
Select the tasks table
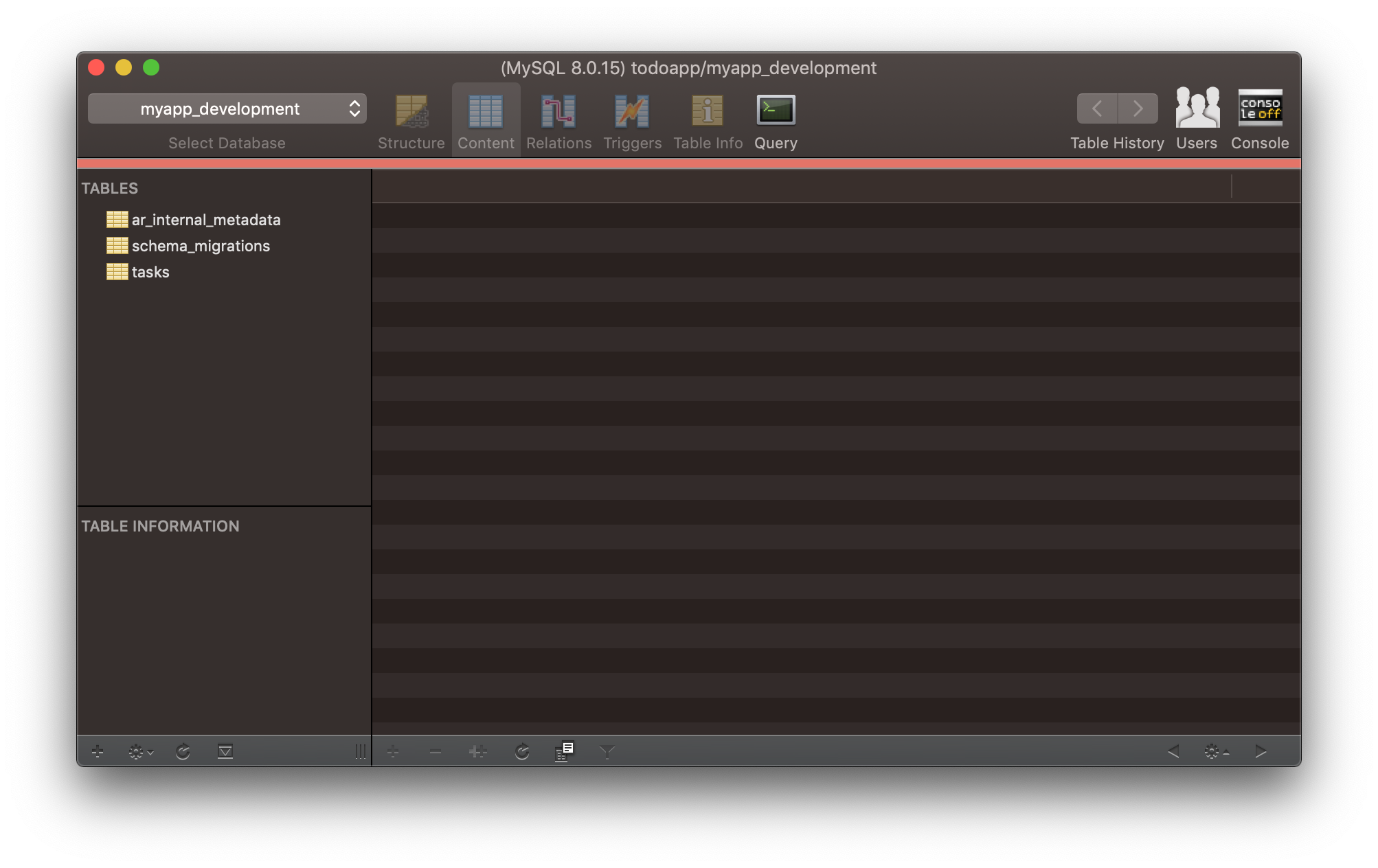tap(150, 272)
